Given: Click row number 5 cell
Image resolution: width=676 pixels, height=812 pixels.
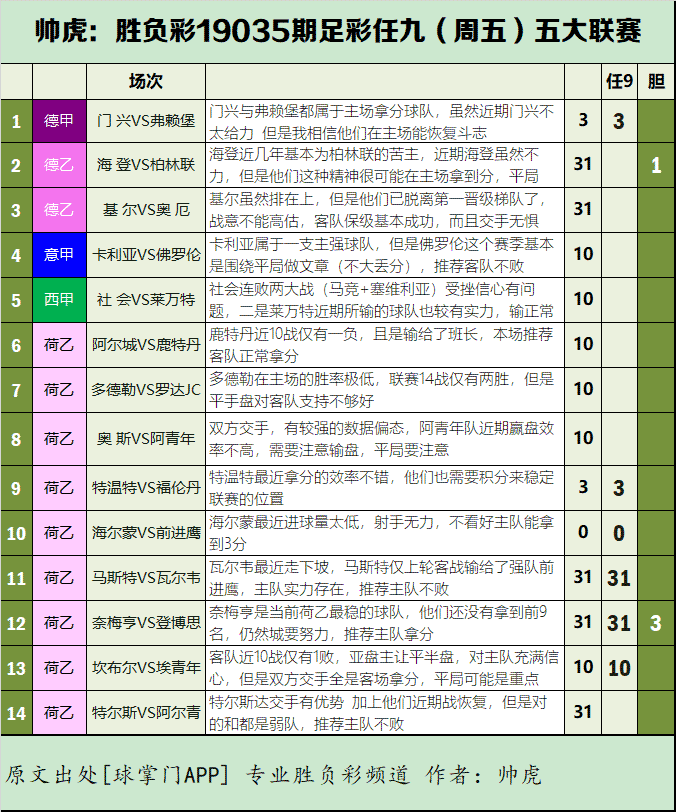Looking at the screenshot, I should point(16,300).
